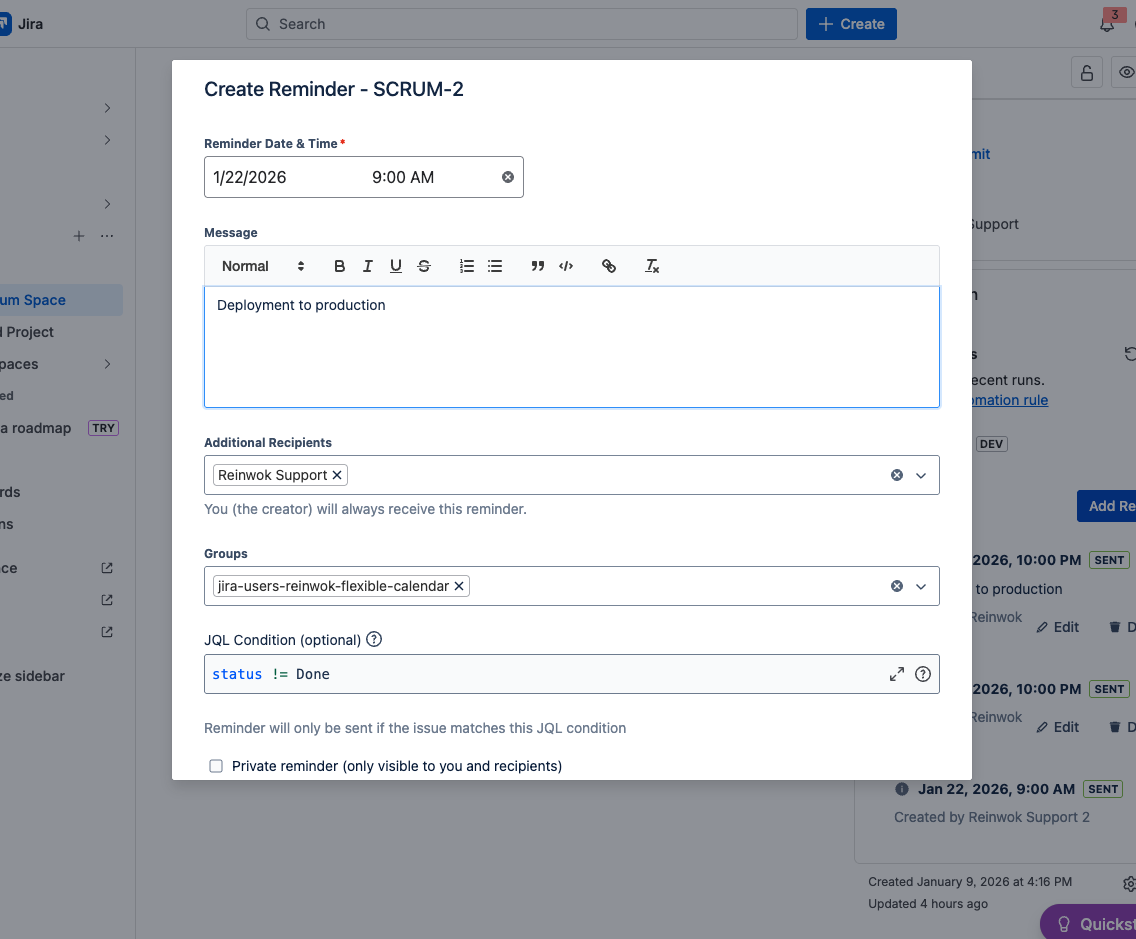Clear the Reminder Date & Time value

point(508,177)
